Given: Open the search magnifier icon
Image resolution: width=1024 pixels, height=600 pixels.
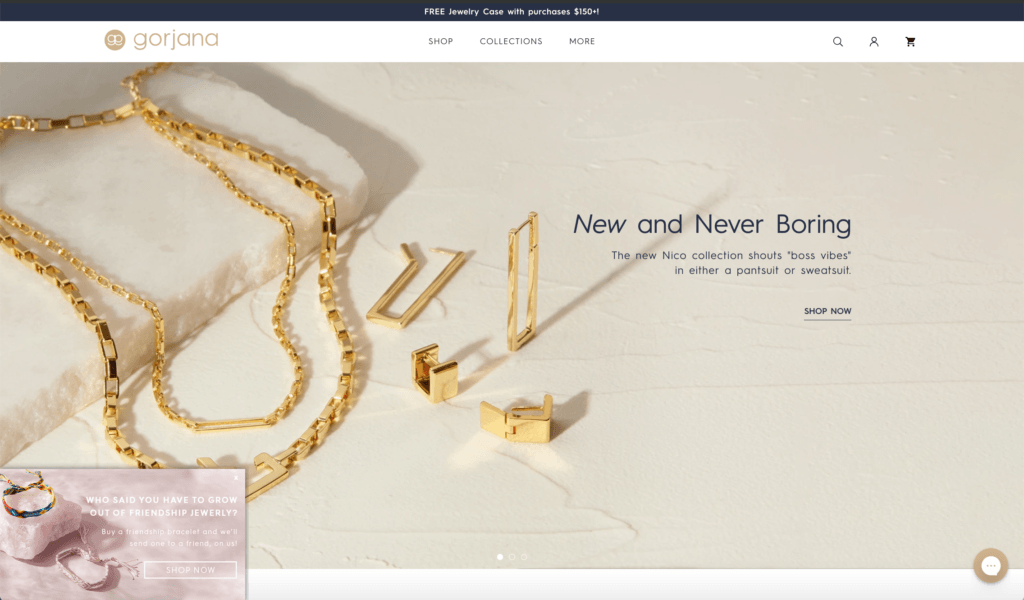Looking at the screenshot, I should click(x=838, y=42).
